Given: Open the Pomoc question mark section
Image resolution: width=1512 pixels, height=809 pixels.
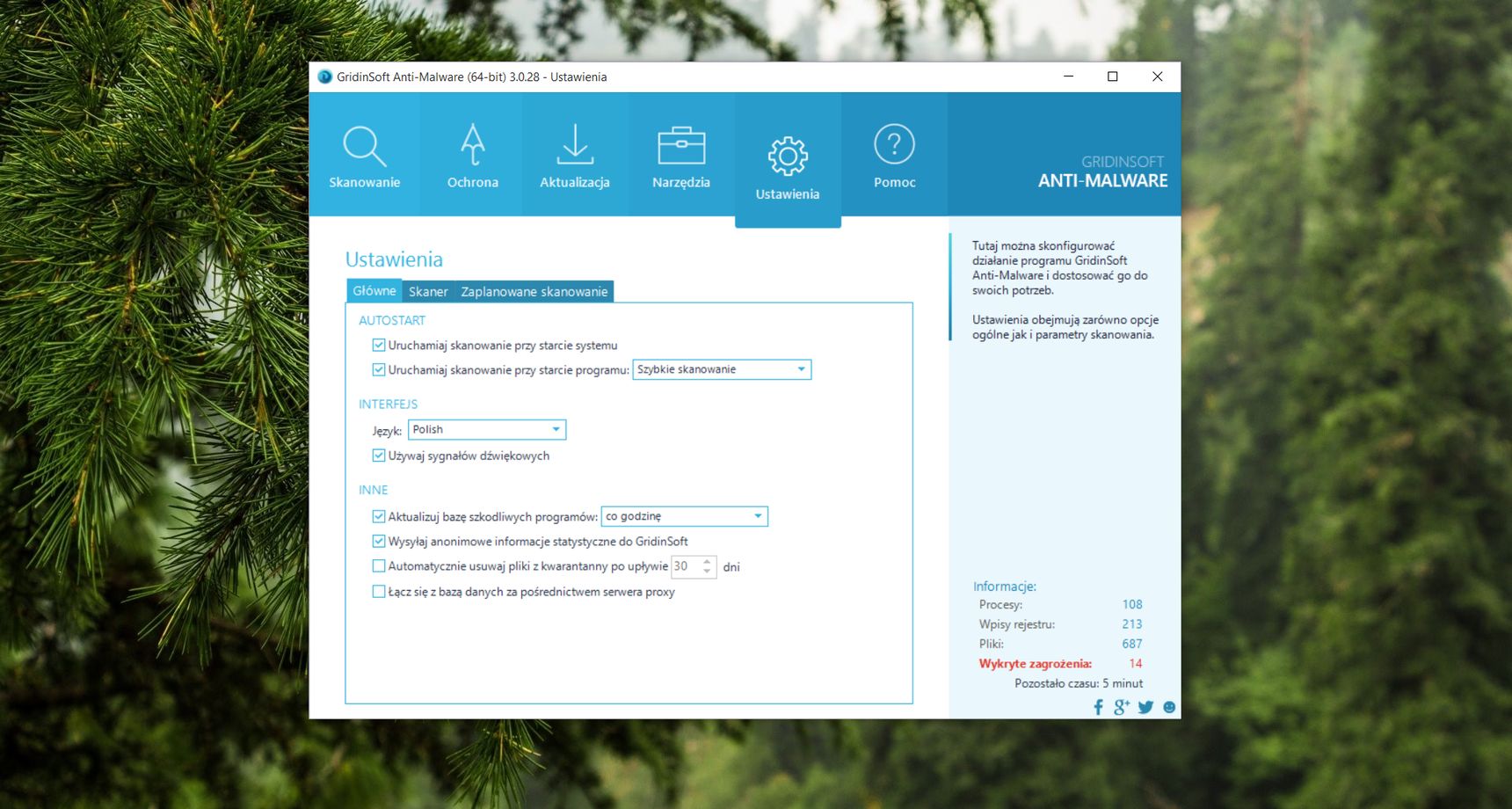Looking at the screenshot, I should pyautogui.click(x=894, y=156).
